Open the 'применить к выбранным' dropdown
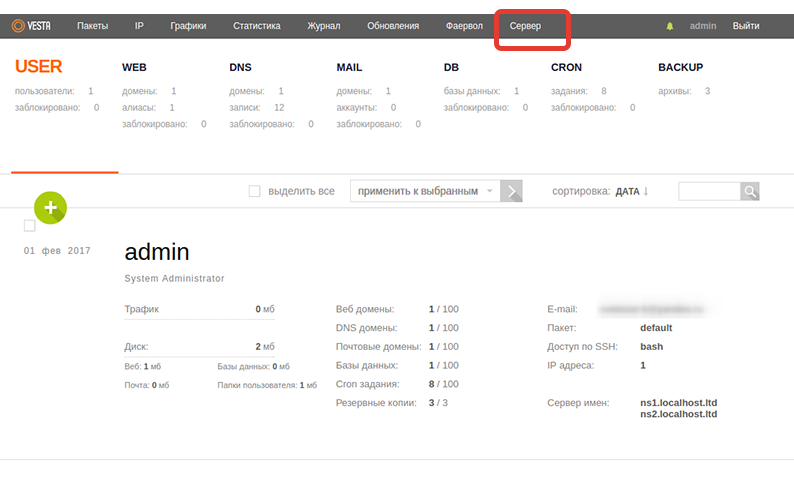The width and height of the screenshot is (794, 490). click(x=425, y=191)
